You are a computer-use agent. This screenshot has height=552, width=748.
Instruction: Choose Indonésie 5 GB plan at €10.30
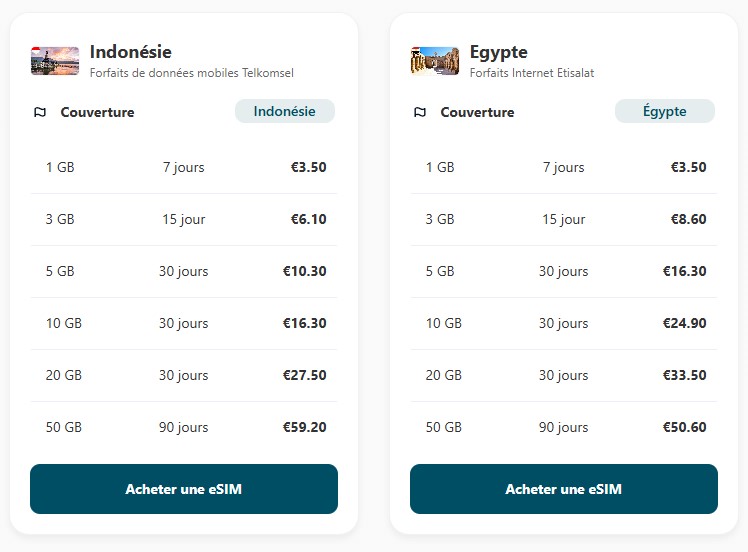pyautogui.click(x=184, y=271)
